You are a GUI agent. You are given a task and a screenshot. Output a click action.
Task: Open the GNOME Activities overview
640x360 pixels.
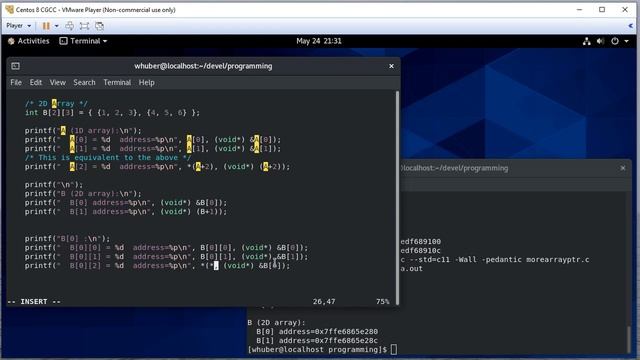point(29,41)
